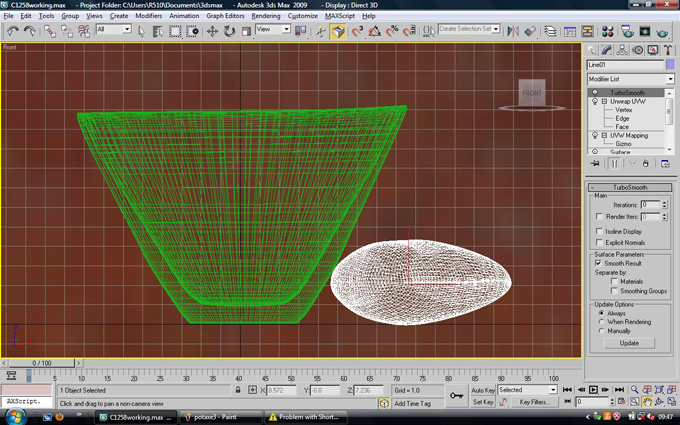Viewport: 680px width, 425px height.
Task: Click the Play Animation button
Action: [x=593, y=390]
